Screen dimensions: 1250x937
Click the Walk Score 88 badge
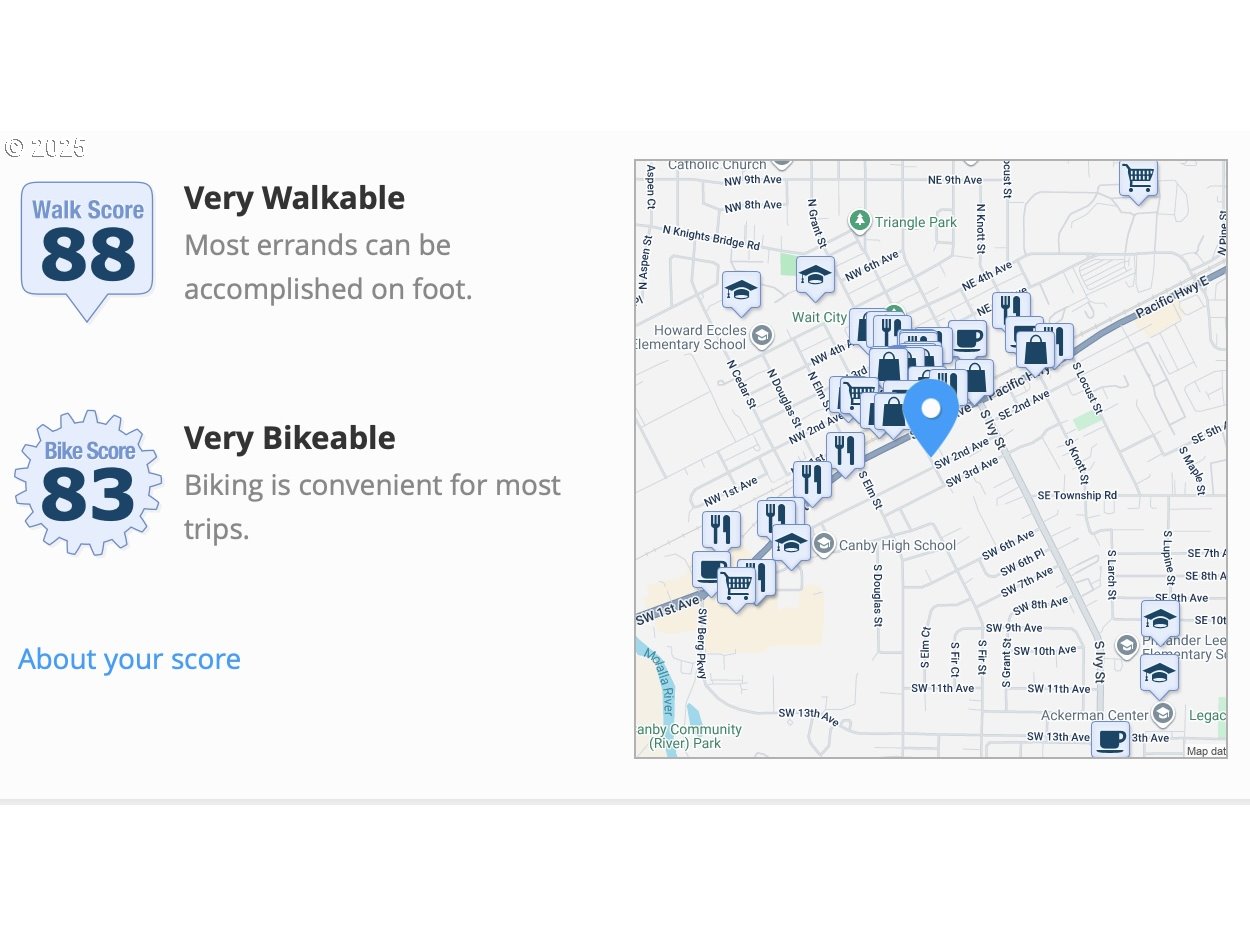[88, 250]
